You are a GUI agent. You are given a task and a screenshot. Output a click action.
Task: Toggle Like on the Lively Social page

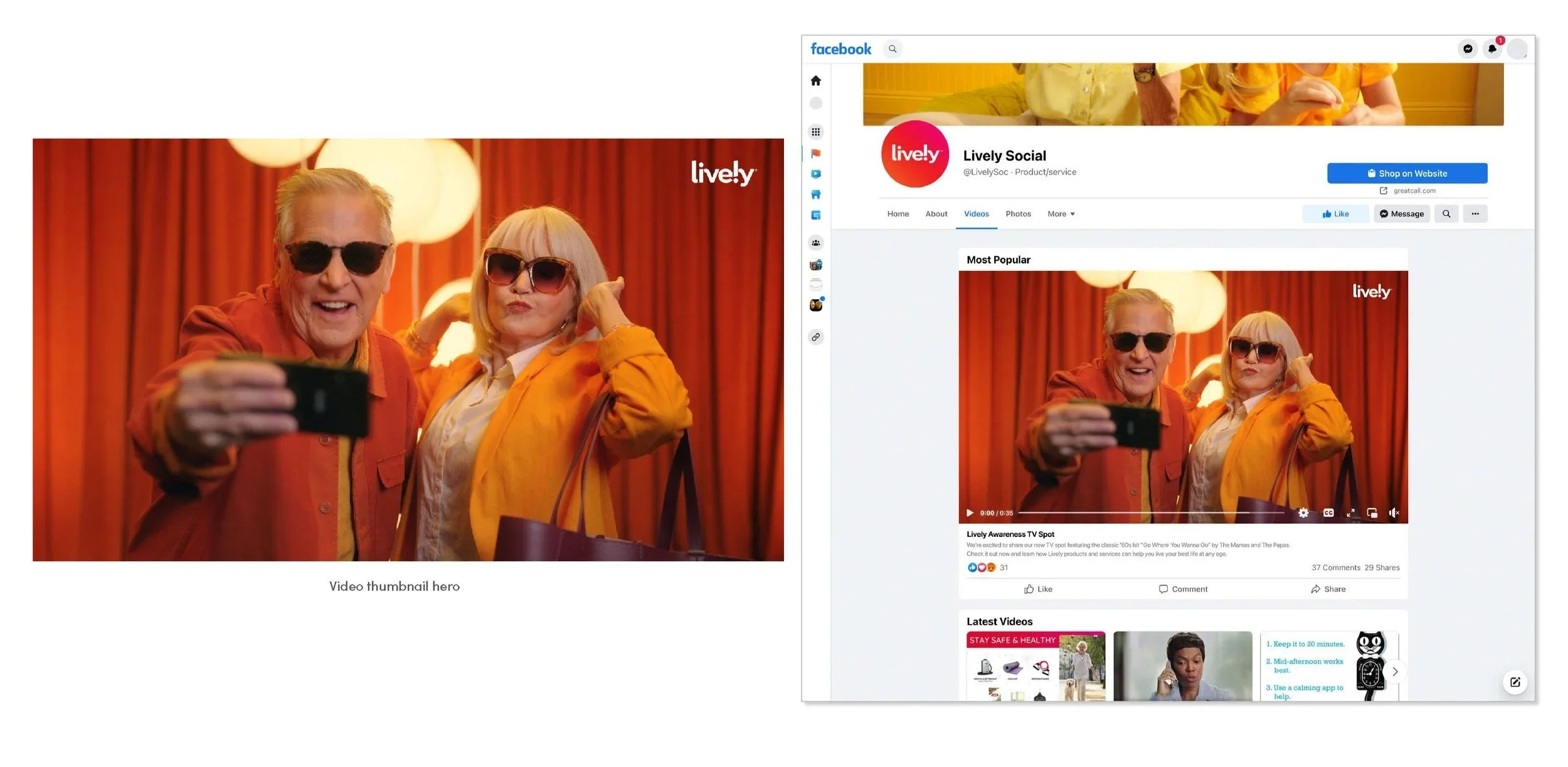pyautogui.click(x=1335, y=214)
